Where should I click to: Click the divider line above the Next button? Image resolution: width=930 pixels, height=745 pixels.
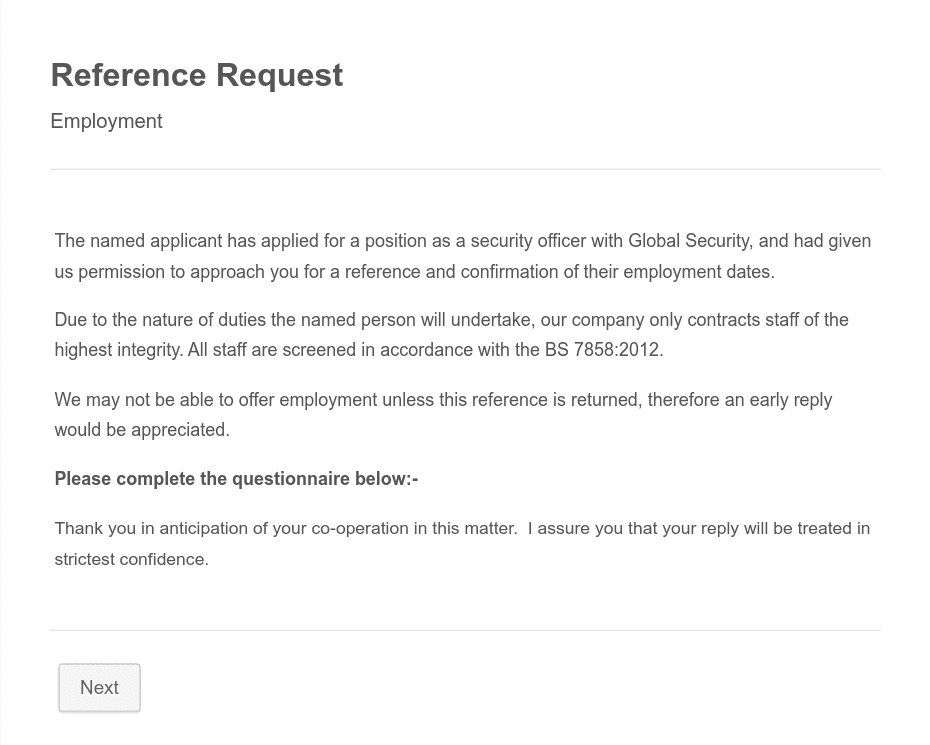(x=465, y=630)
